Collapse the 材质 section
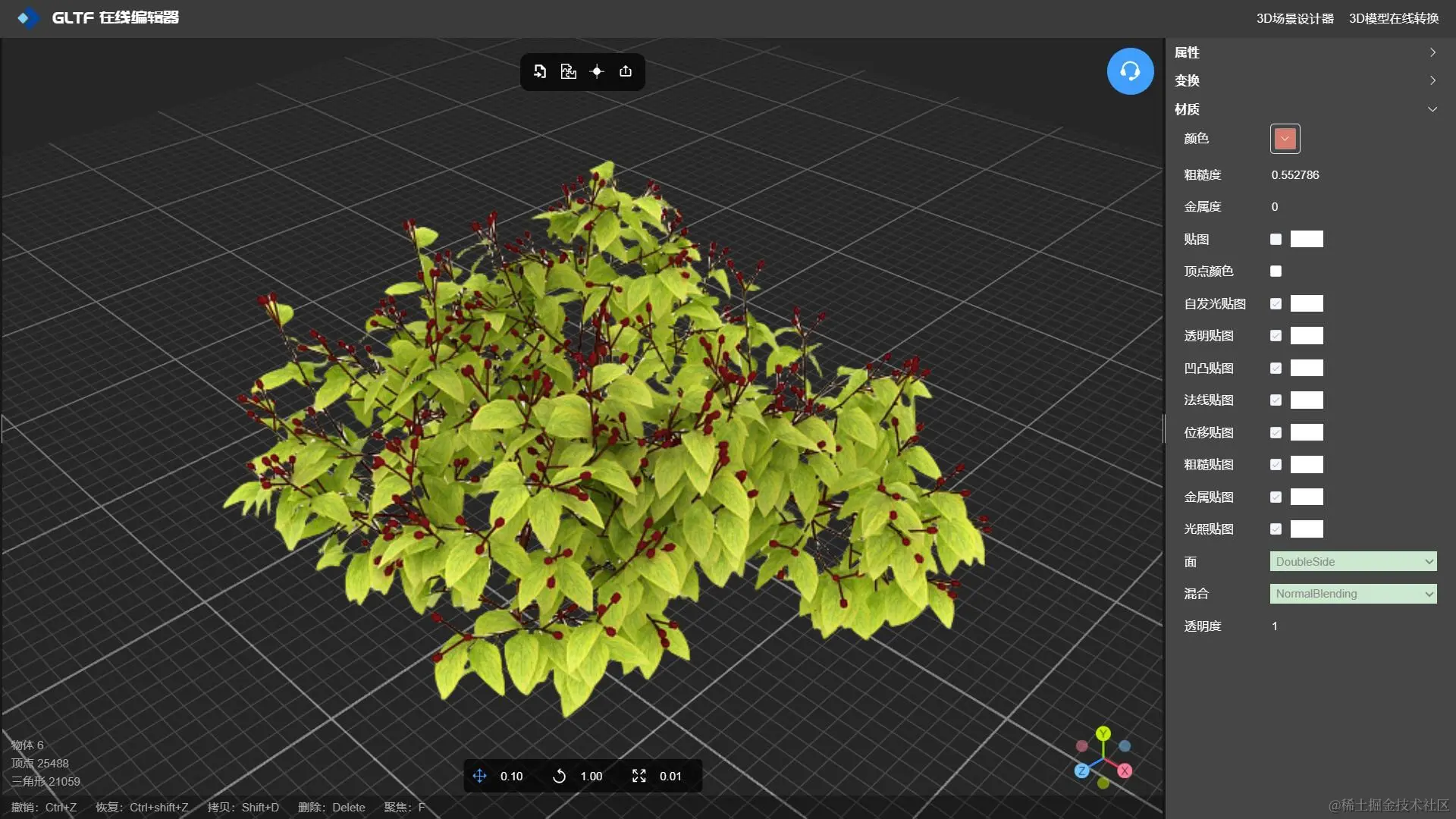Screen dimensions: 1456x819 point(1304,109)
